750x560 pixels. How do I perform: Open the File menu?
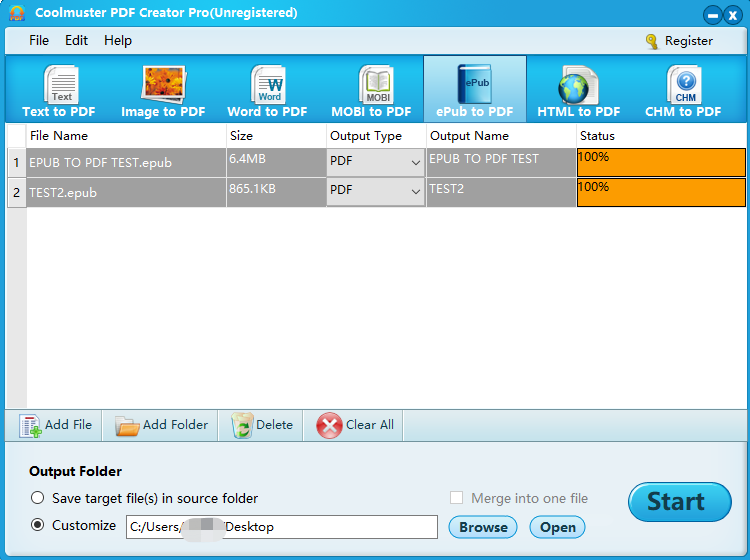click(x=39, y=41)
